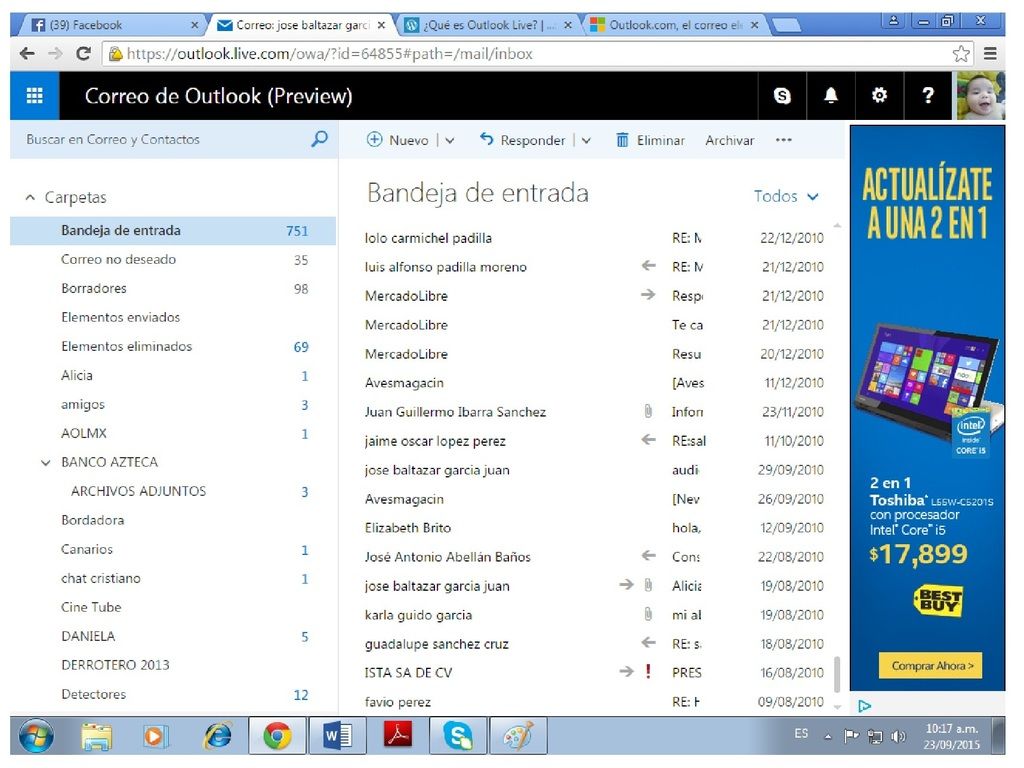1024x768 pixels.
Task: Click the attachment clip on Juan Guillermo's email
Action: 648,411
